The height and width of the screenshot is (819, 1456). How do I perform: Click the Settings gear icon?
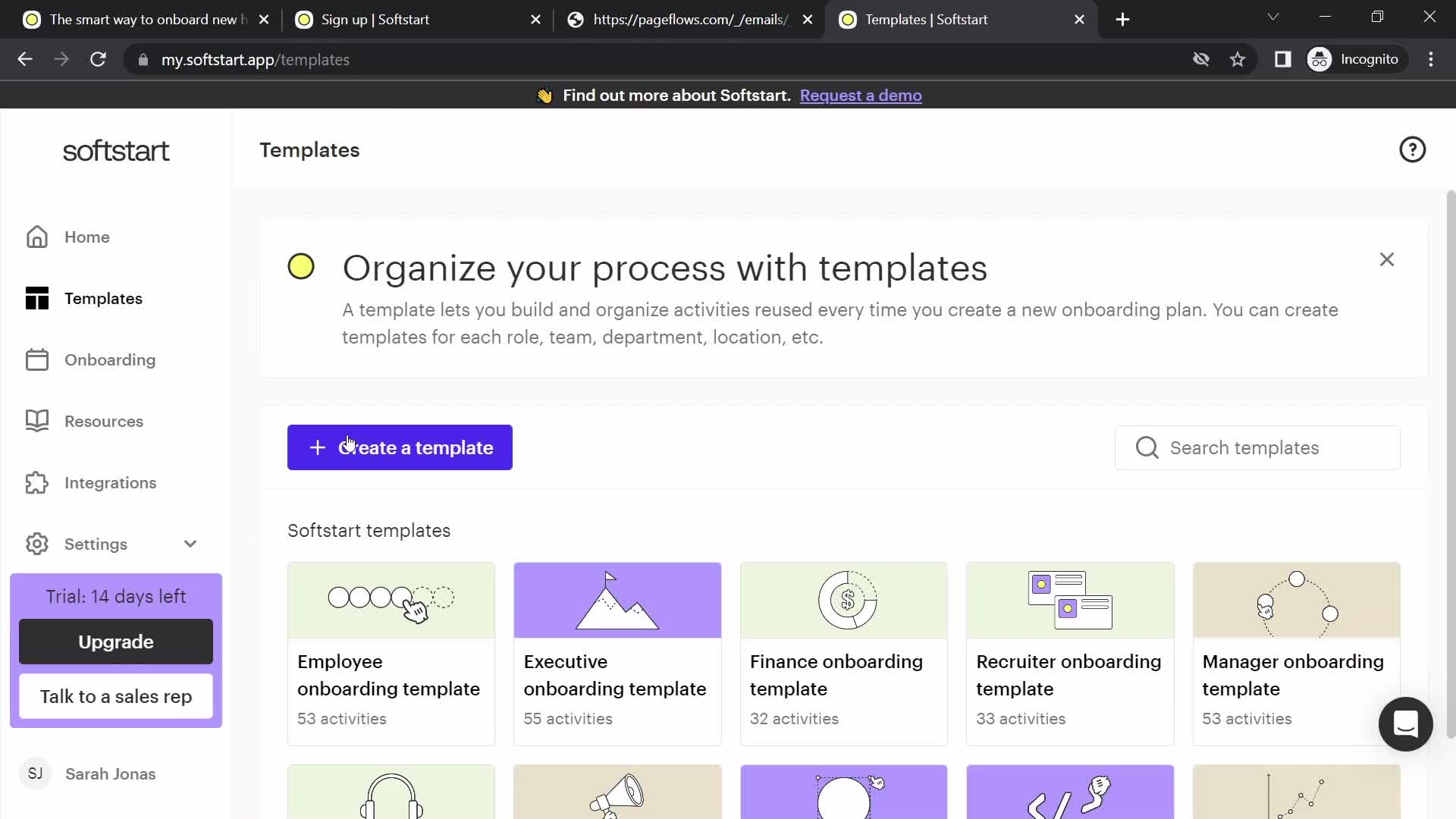click(x=36, y=544)
